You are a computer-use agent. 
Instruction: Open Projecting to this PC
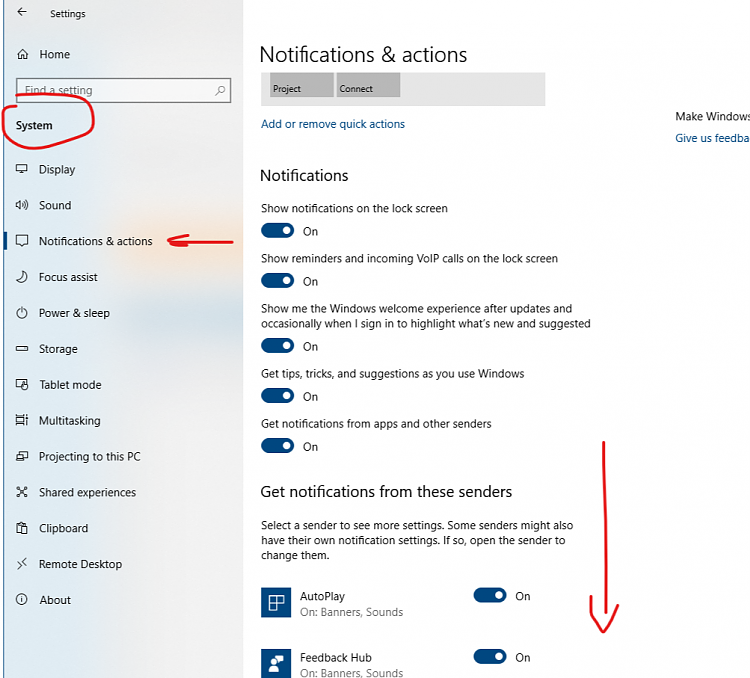click(89, 456)
